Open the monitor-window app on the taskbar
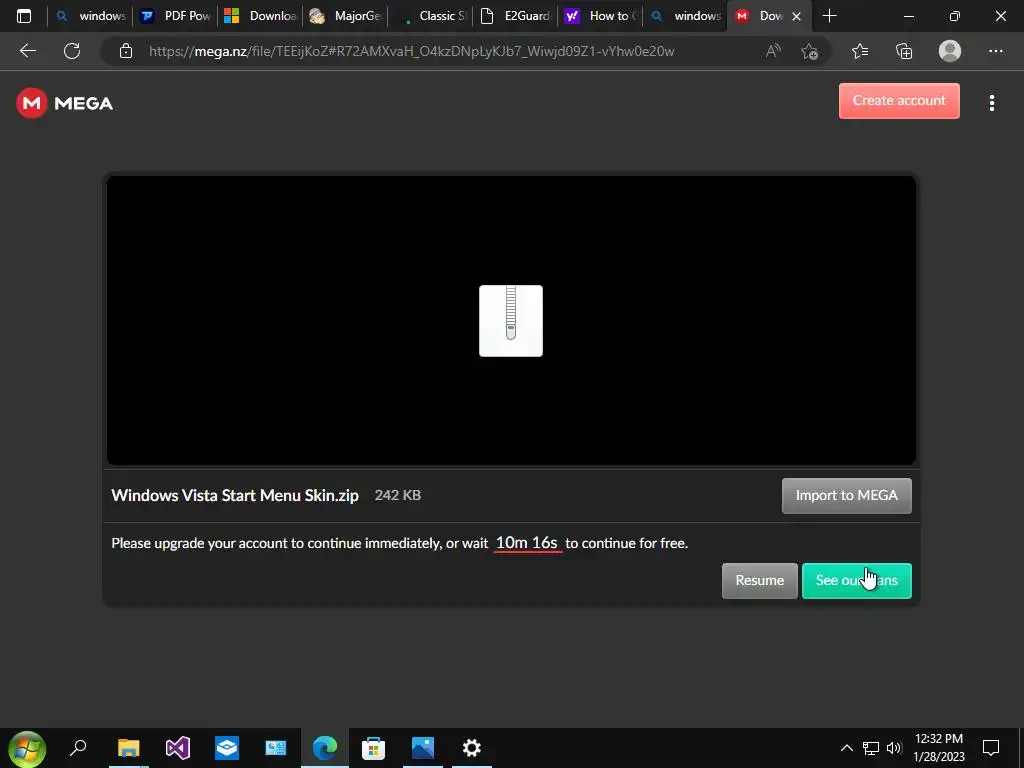 [276, 748]
